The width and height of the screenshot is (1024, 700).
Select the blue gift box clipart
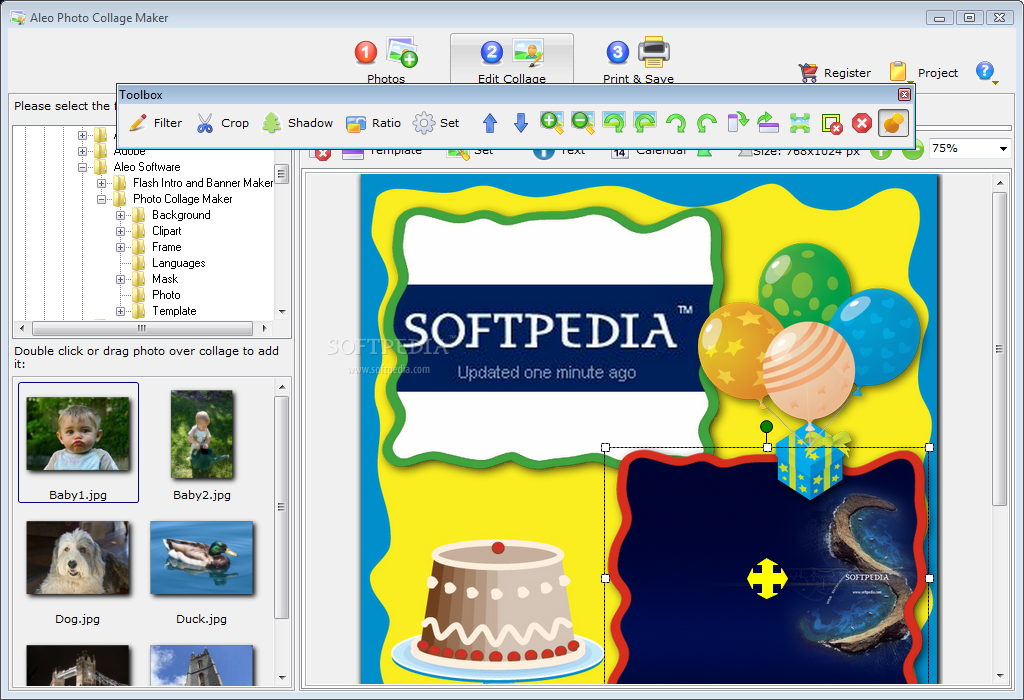click(x=810, y=461)
